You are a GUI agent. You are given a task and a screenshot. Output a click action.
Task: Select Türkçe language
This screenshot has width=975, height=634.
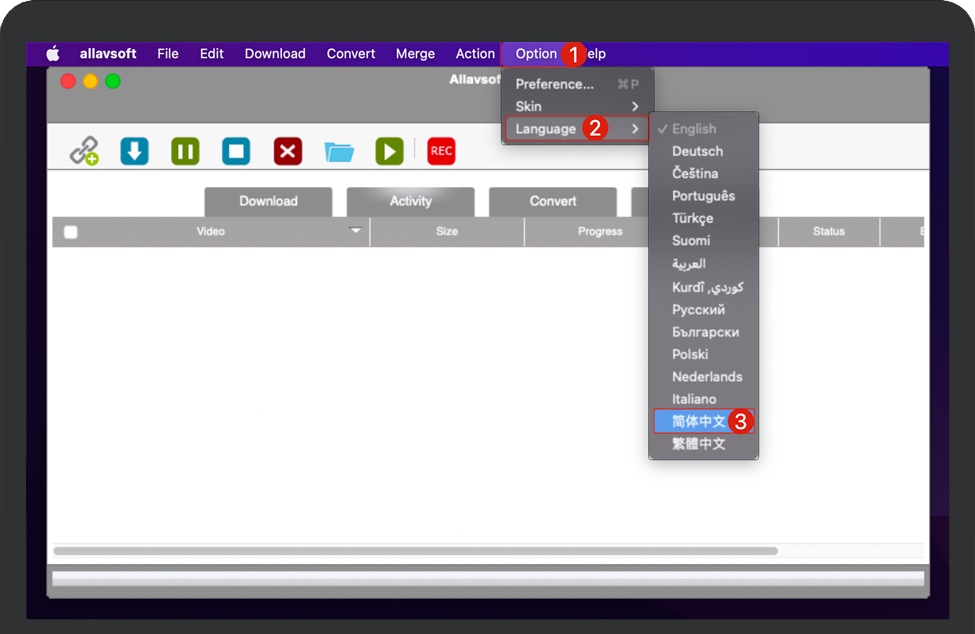(x=703, y=218)
